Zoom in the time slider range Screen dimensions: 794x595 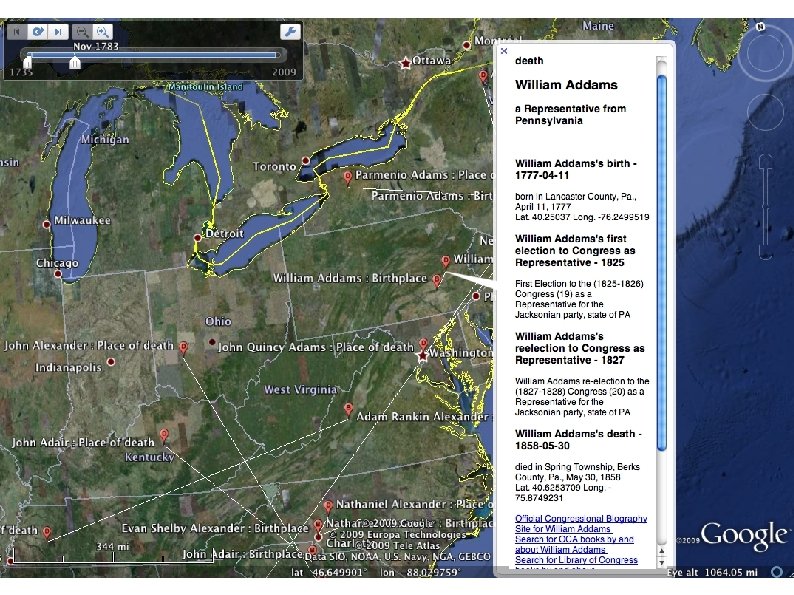pyautogui.click(x=102, y=32)
